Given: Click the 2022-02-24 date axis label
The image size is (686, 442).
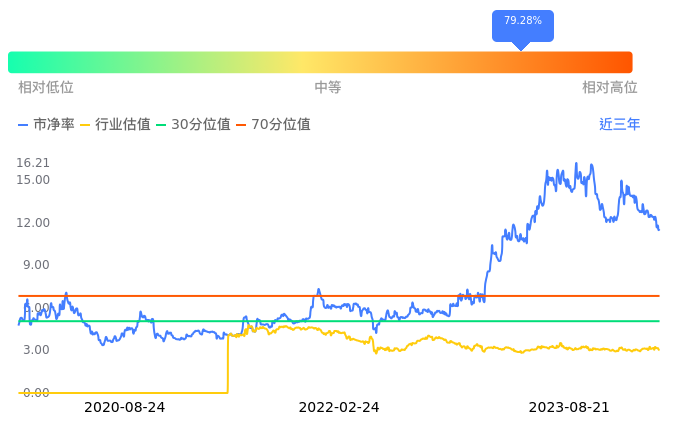Looking at the screenshot, I should [339, 408].
